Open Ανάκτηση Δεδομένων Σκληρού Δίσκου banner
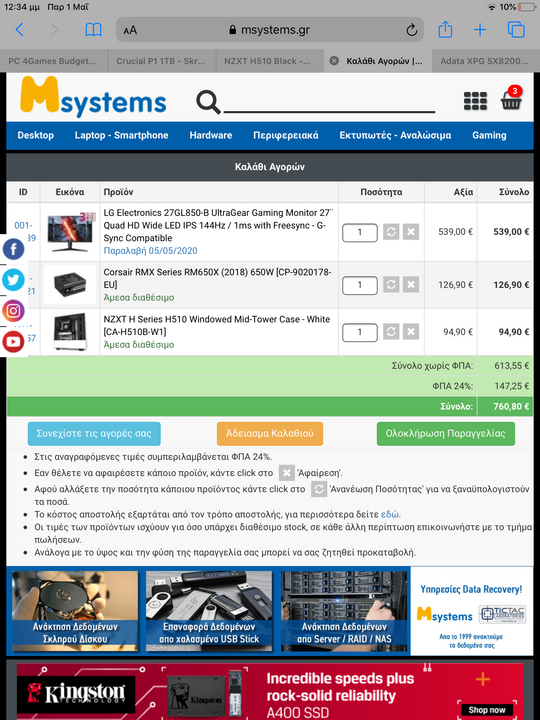Viewport: 540px width, 720px height. coord(75,611)
